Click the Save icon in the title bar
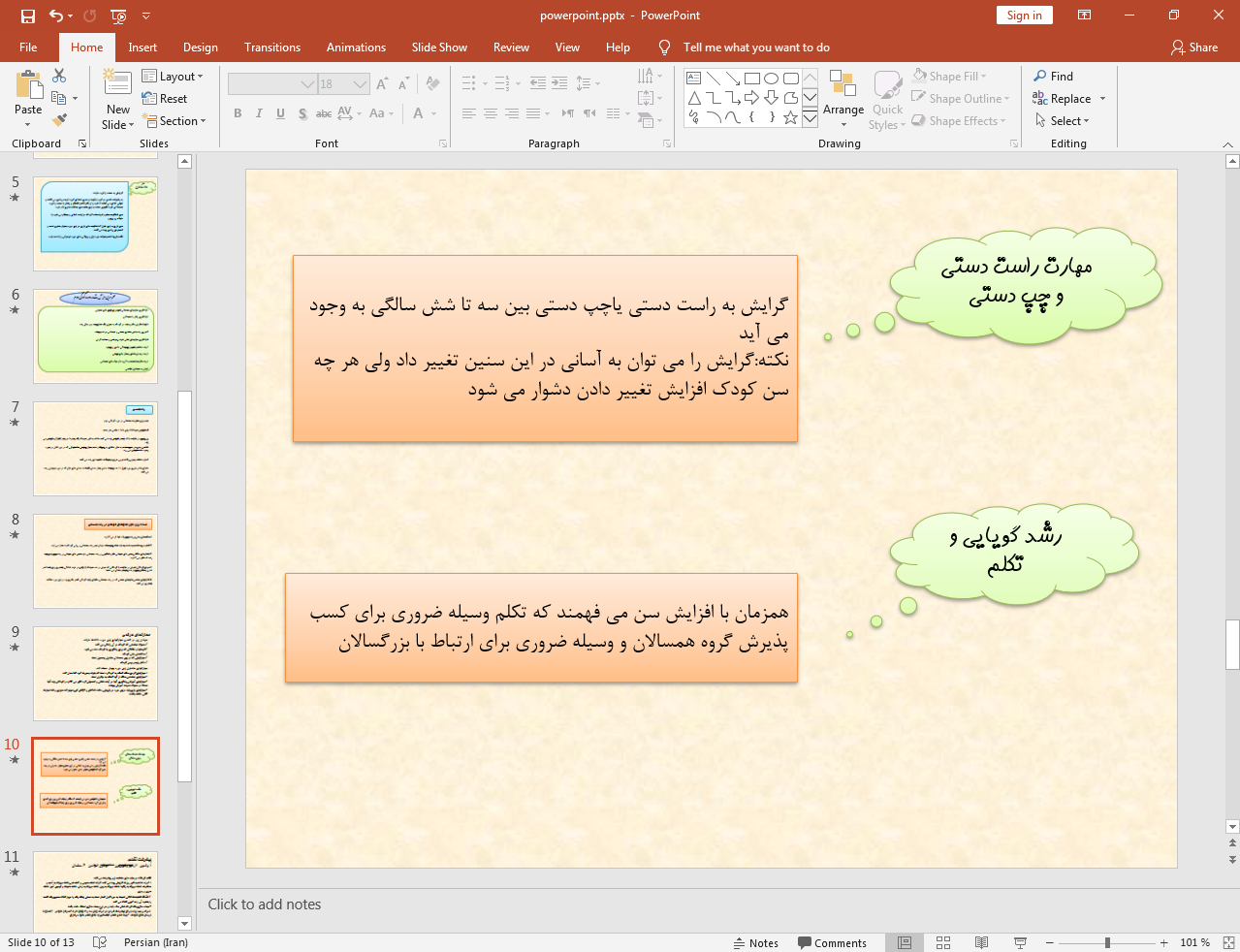 click(28, 16)
